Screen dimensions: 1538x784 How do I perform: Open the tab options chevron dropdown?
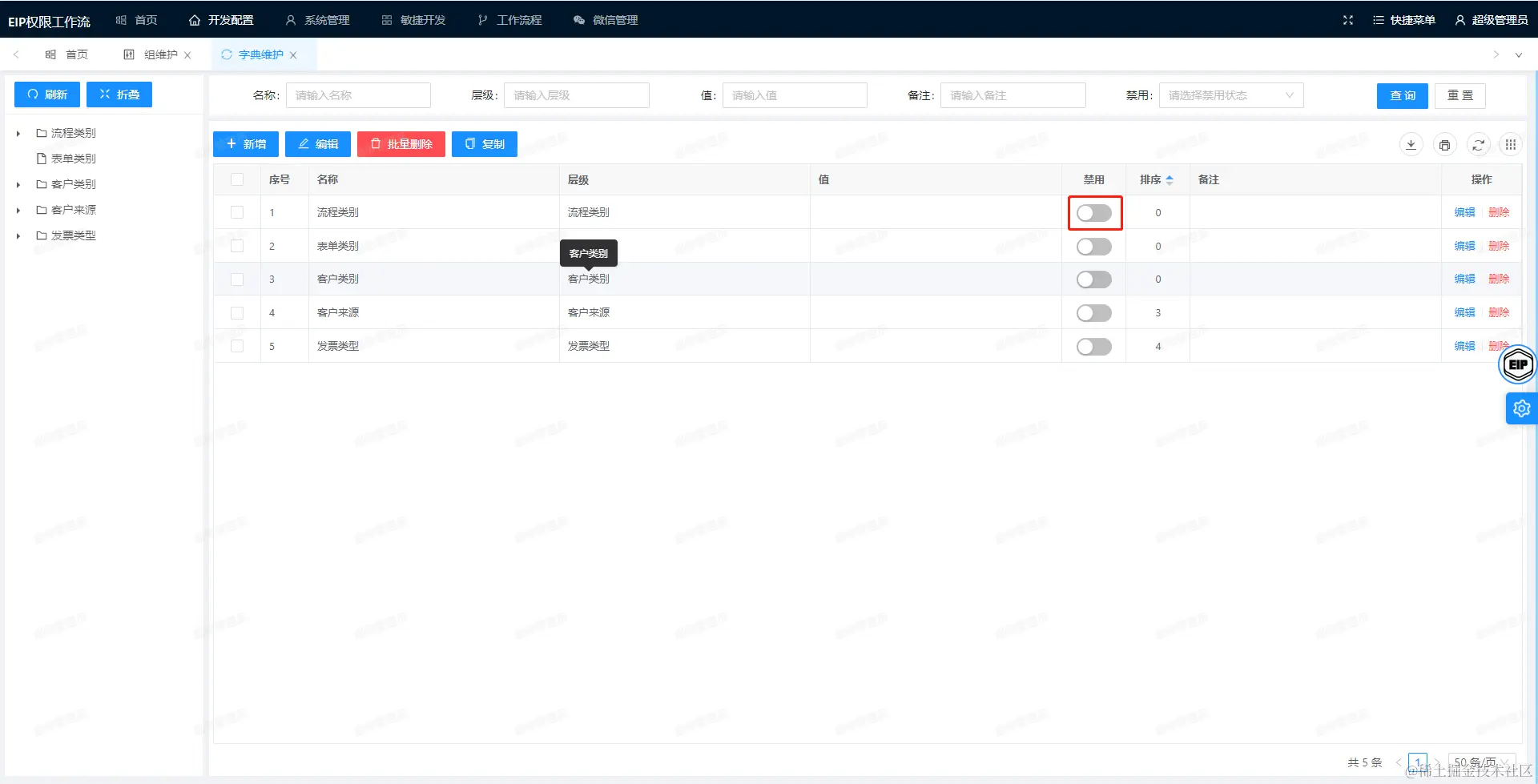point(1518,55)
